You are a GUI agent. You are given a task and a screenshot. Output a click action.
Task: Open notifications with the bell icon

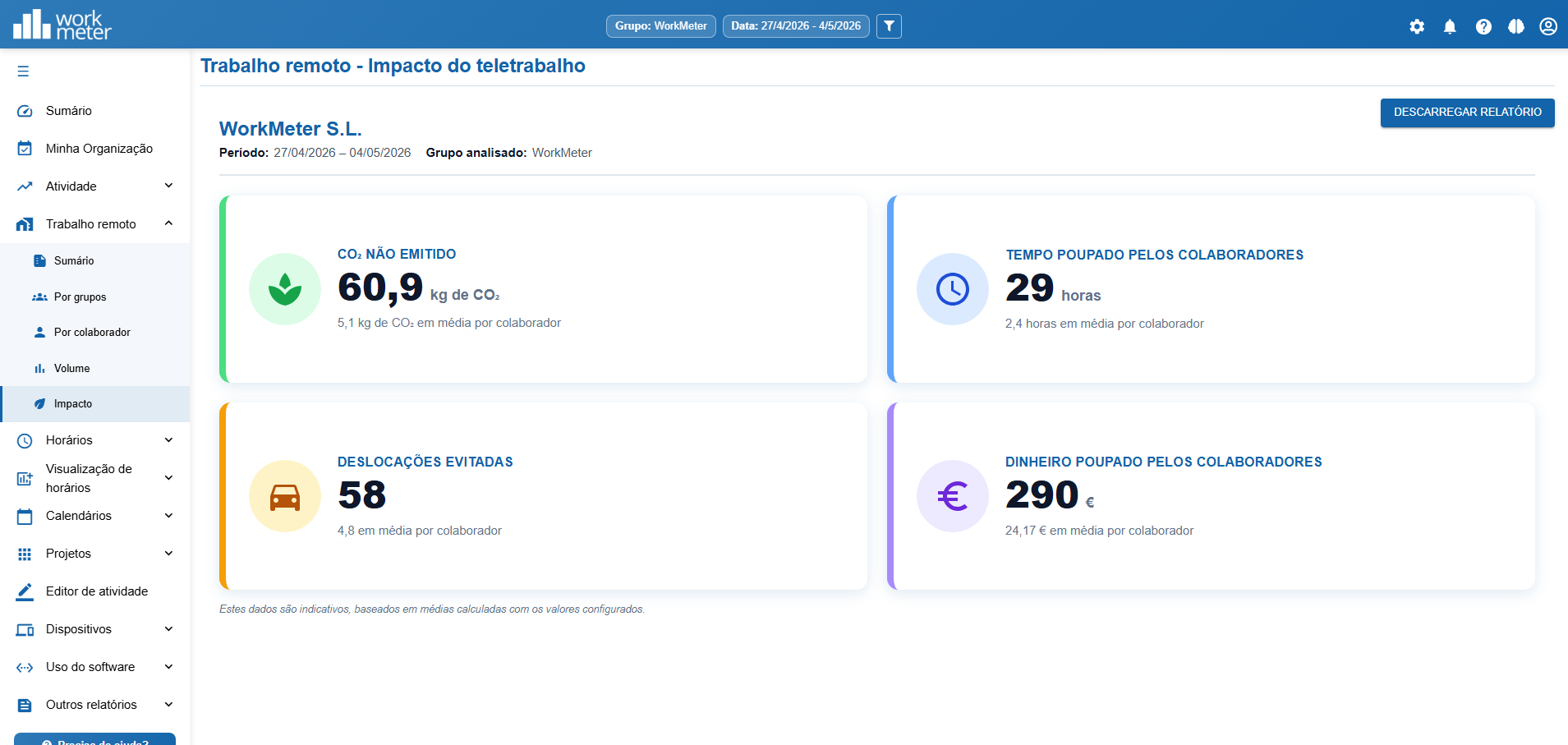pyautogui.click(x=1450, y=26)
